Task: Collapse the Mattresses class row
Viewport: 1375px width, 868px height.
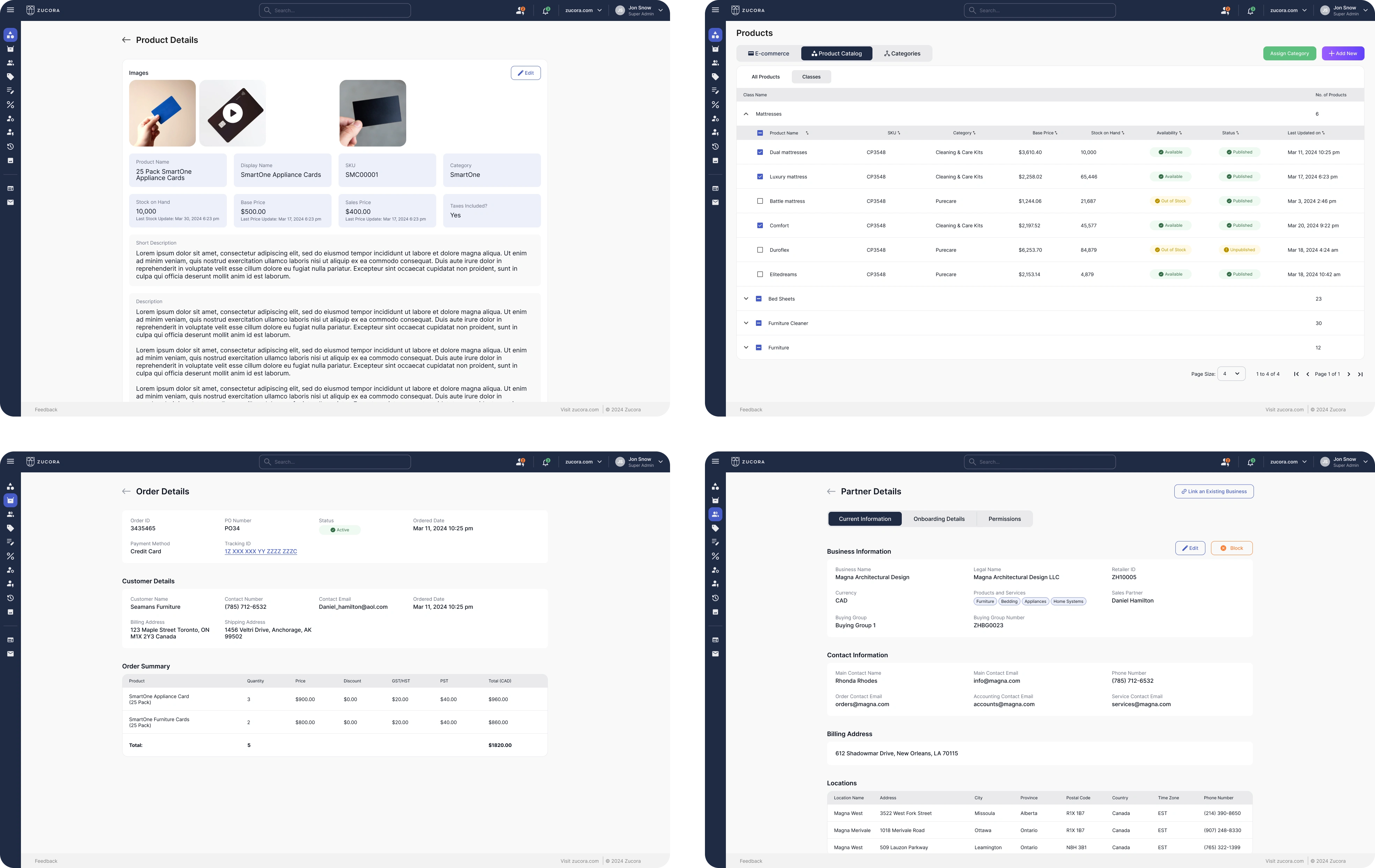Action: [x=746, y=114]
